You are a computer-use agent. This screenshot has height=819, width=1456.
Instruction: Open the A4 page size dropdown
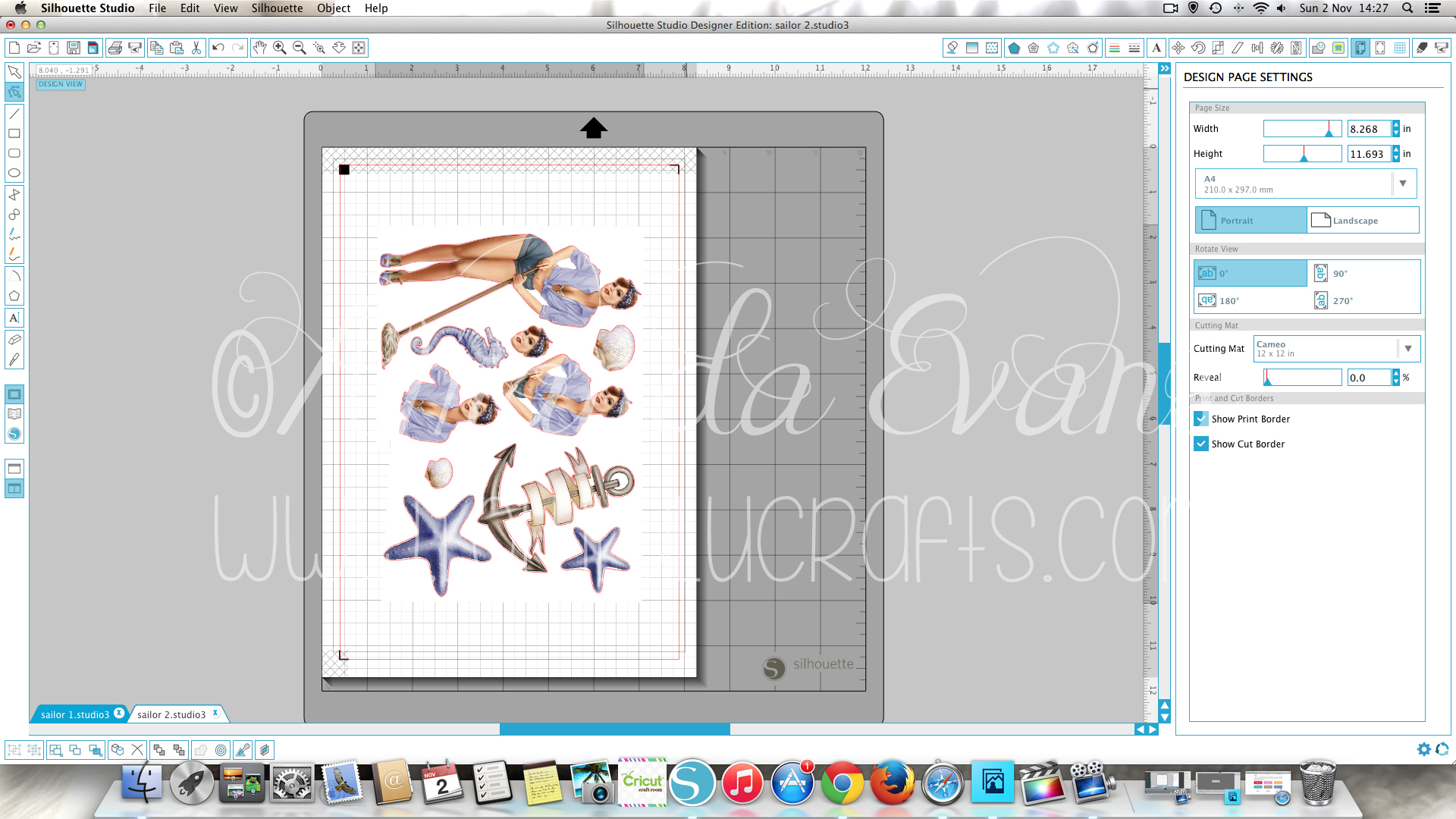(x=1306, y=184)
